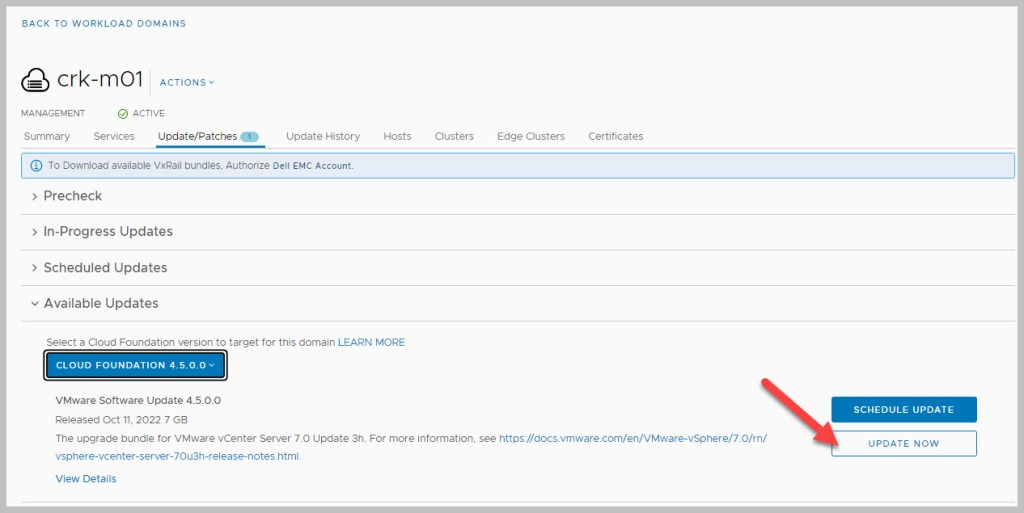The height and width of the screenshot is (513, 1024).
Task: Open the Services tab
Action: [114, 136]
